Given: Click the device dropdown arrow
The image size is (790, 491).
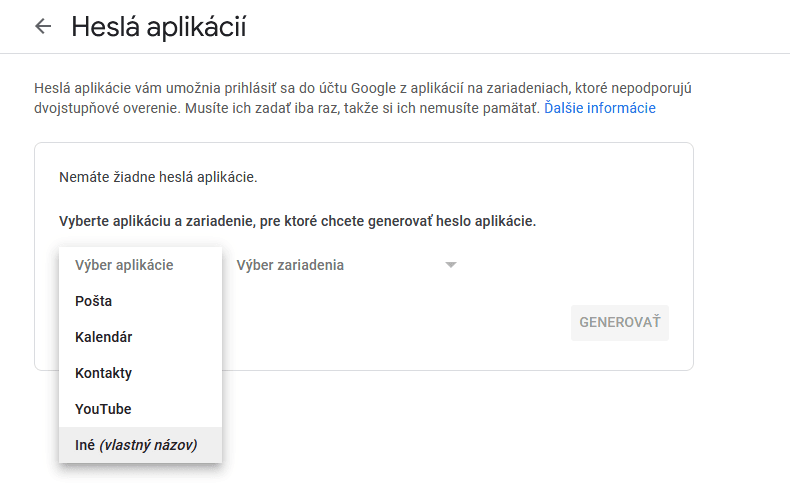Looking at the screenshot, I should click(x=451, y=265).
